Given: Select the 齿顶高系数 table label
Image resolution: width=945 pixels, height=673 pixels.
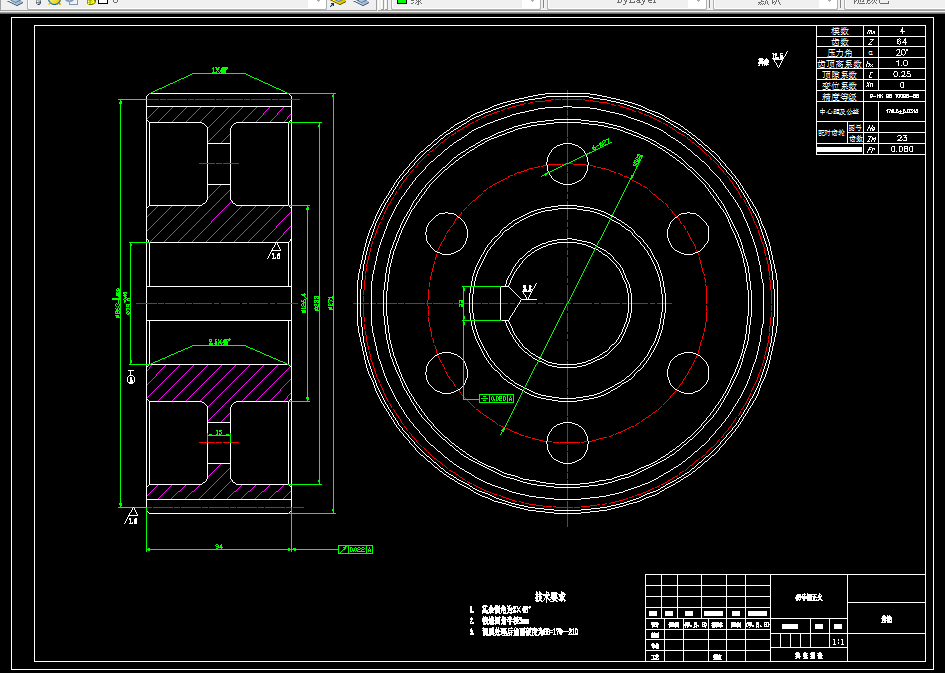Looking at the screenshot, I should click(x=841, y=63).
